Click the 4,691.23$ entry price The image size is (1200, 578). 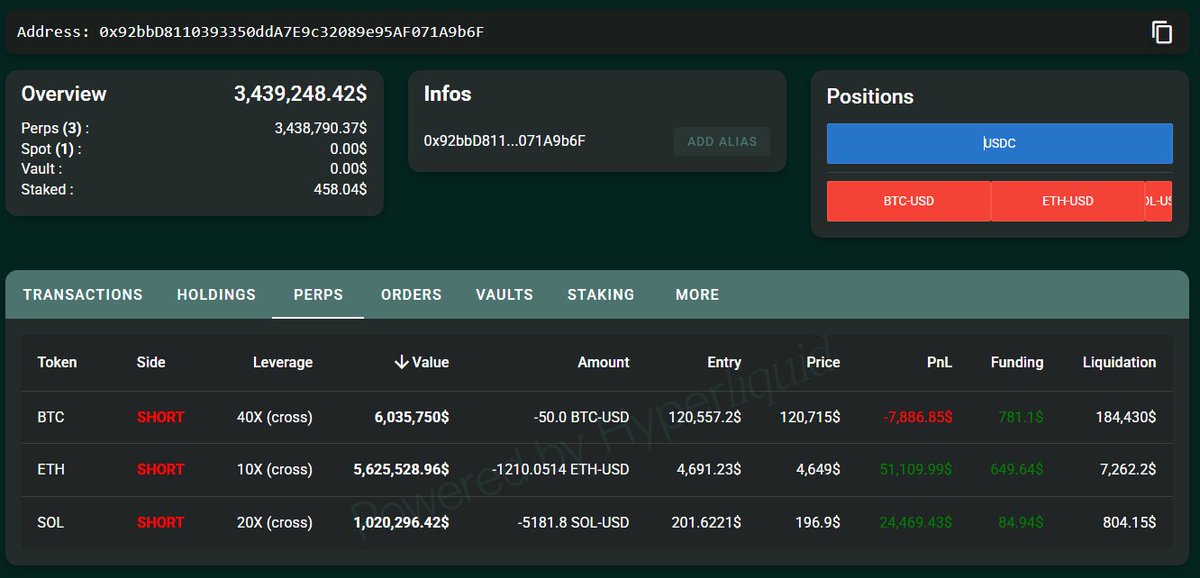click(709, 469)
